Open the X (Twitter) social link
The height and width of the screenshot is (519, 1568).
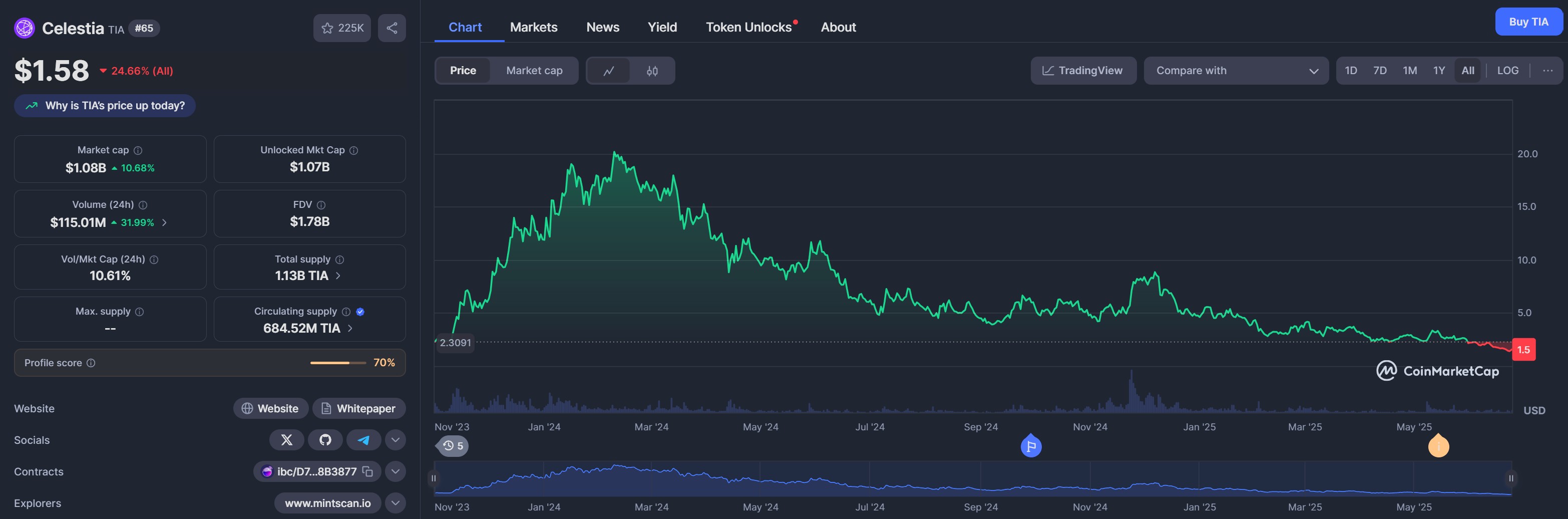point(287,440)
